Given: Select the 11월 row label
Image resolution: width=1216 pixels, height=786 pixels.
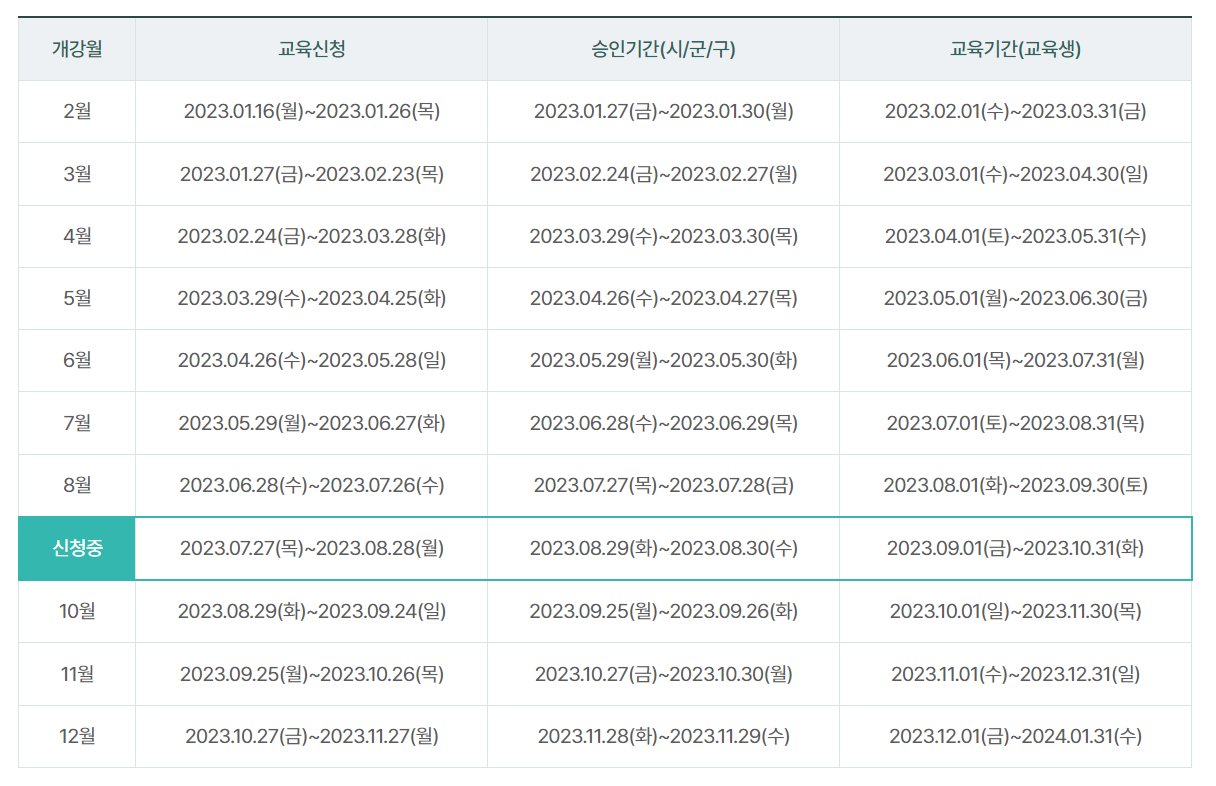Looking at the screenshot, I should coord(77,673).
